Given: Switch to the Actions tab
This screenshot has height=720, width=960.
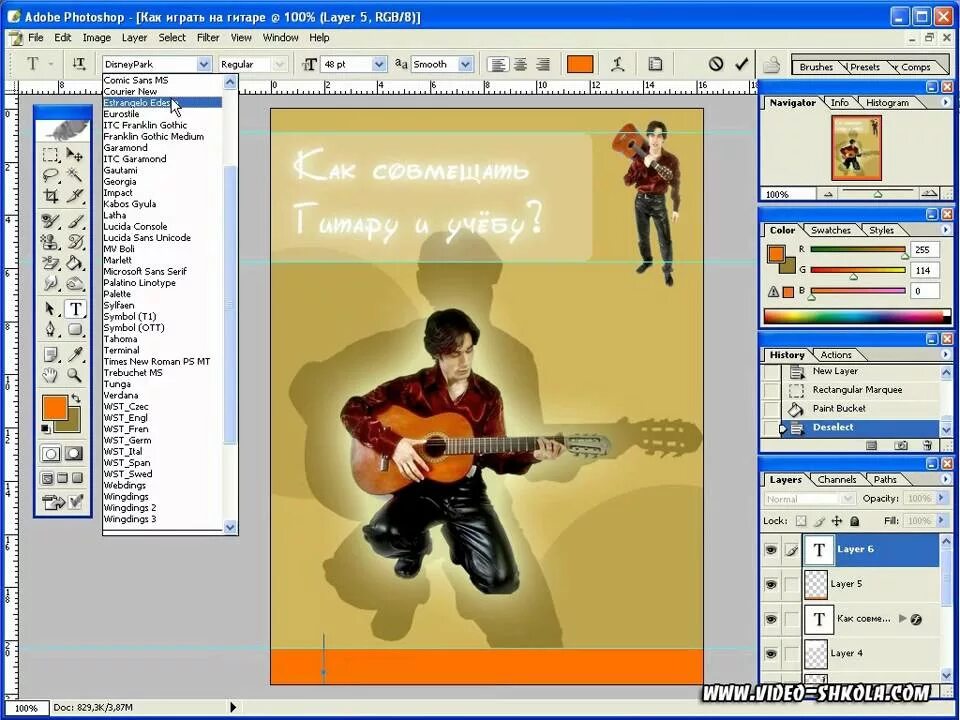Looking at the screenshot, I should 836,354.
